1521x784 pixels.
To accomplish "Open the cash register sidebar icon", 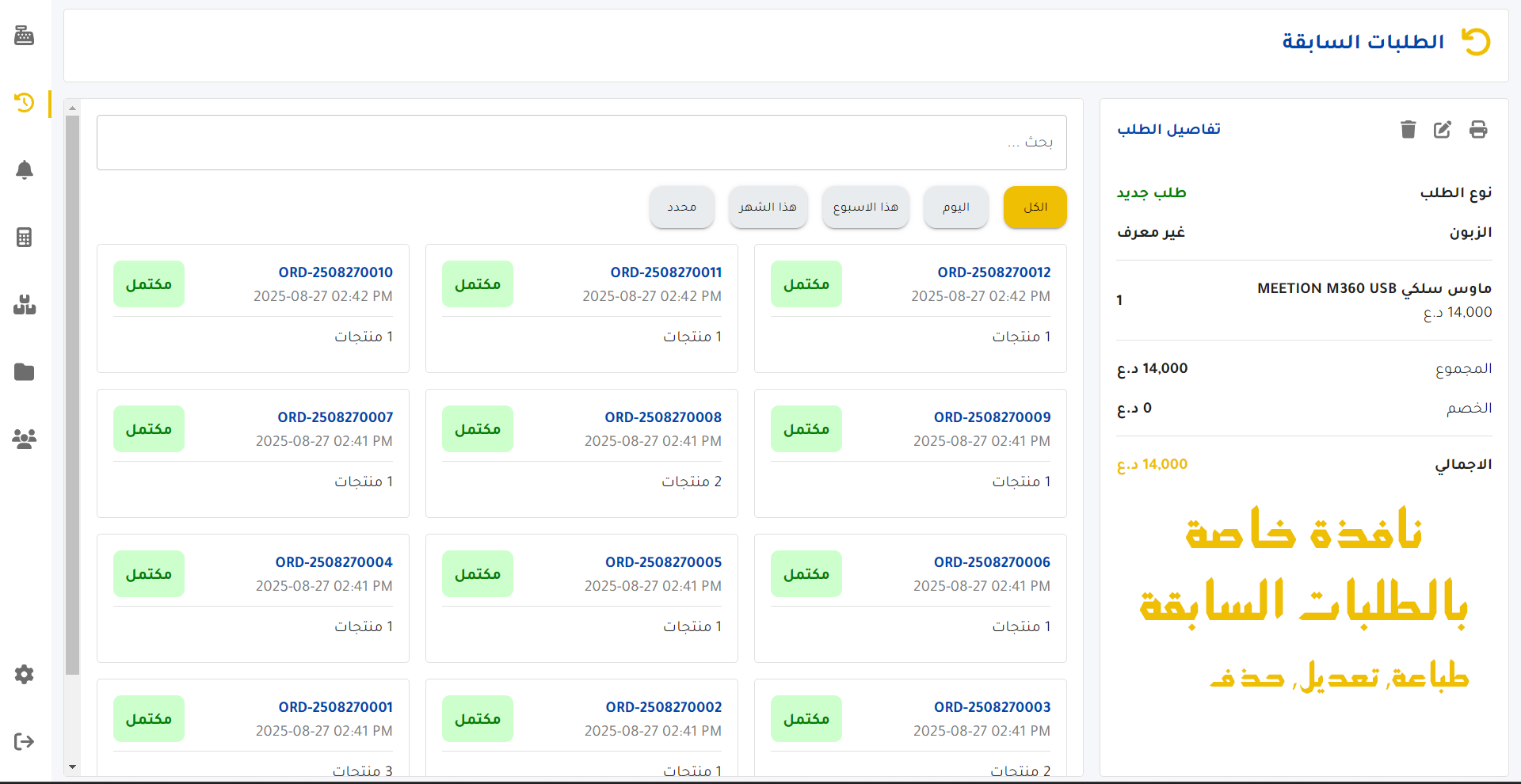I will click(x=24, y=36).
